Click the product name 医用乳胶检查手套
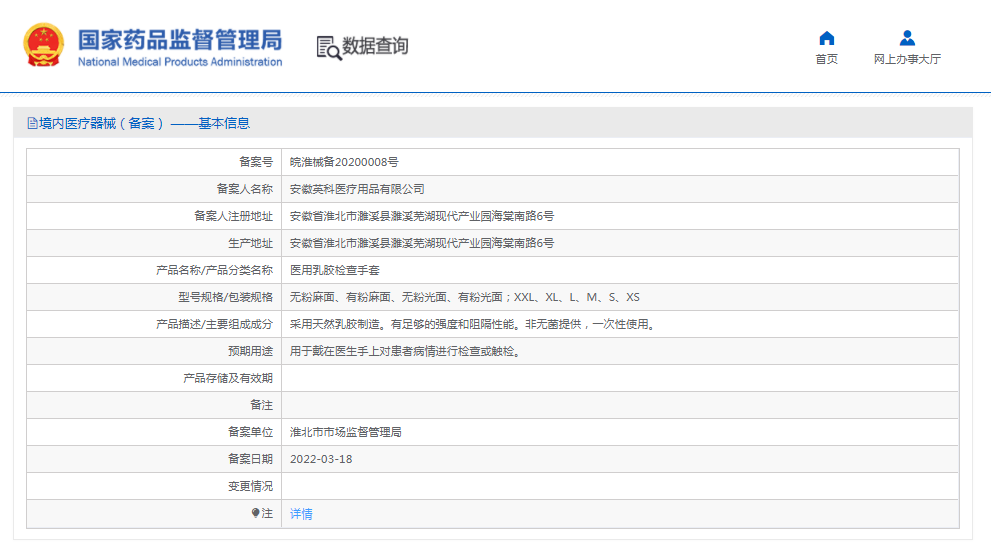Viewport: 991px width, 550px height. pyautogui.click(x=335, y=270)
